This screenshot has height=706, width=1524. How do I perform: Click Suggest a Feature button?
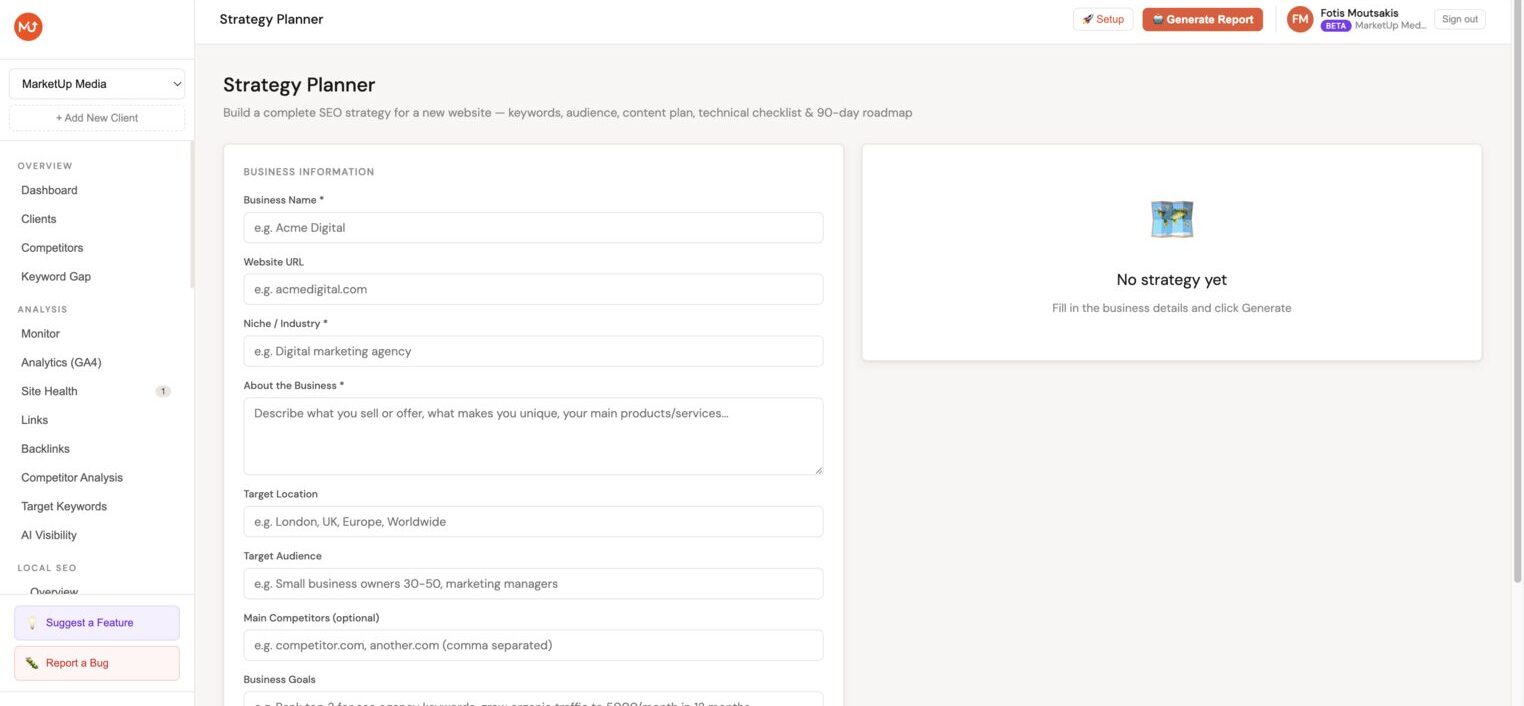97,623
